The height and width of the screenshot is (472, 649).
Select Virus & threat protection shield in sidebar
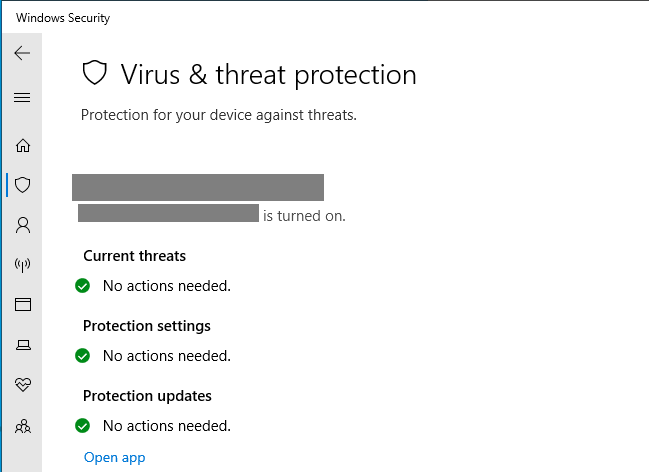[22, 185]
